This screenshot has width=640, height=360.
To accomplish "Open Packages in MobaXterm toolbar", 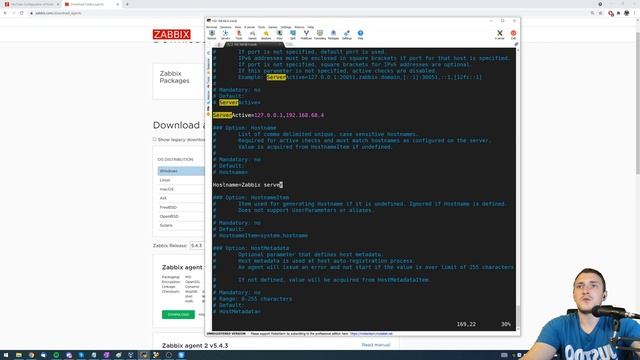I will pos(333,35).
